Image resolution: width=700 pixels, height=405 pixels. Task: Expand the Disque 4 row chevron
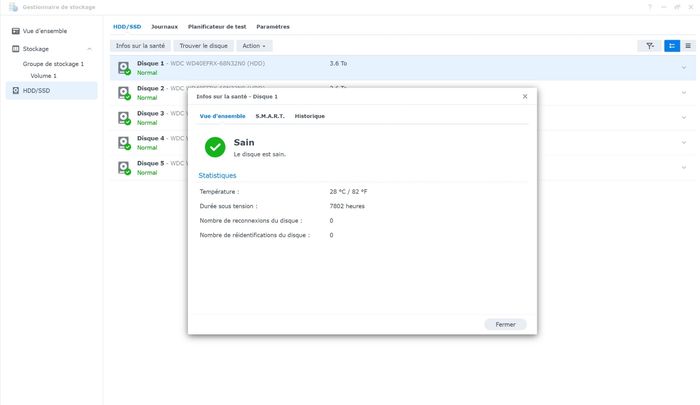click(x=683, y=143)
